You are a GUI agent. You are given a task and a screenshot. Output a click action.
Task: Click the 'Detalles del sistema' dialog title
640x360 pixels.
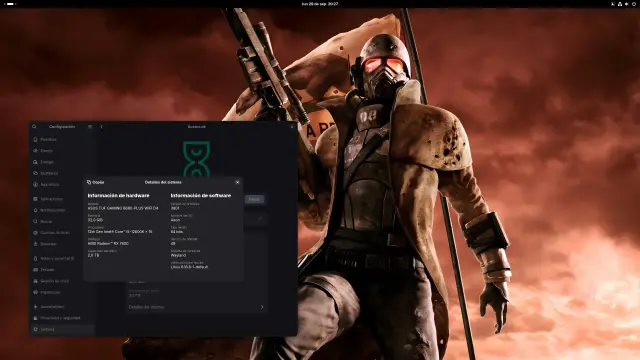pyautogui.click(x=163, y=182)
